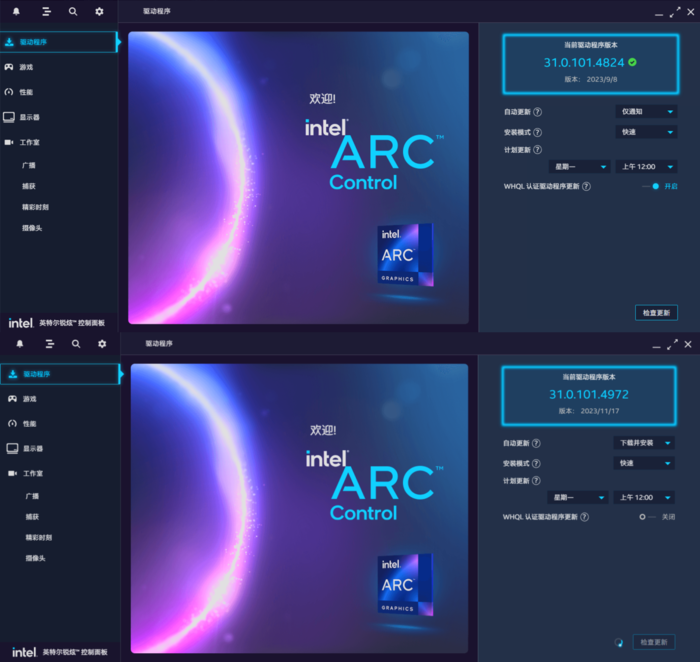The height and width of the screenshot is (662, 700).
Task: Click WHQL help icon in the 4972 window
Action: tap(584, 517)
